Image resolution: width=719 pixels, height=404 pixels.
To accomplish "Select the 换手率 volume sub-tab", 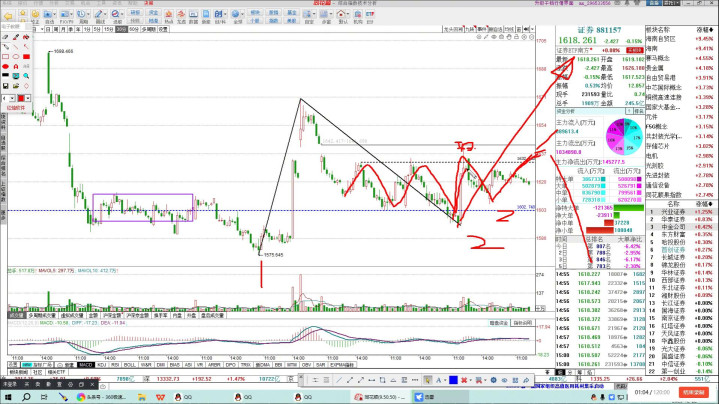I will coord(160,315).
